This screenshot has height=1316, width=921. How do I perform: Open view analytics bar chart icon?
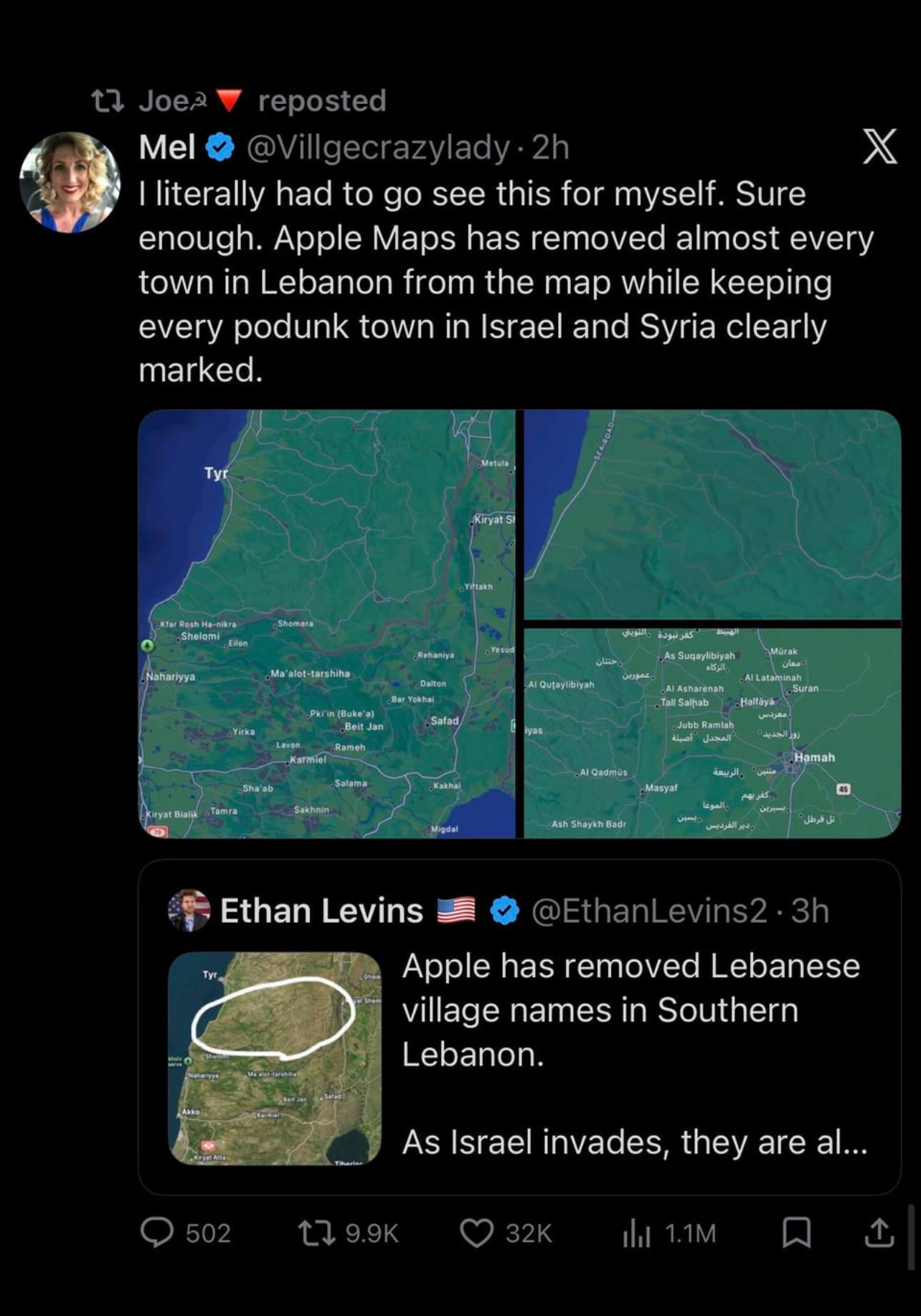[x=636, y=1233]
